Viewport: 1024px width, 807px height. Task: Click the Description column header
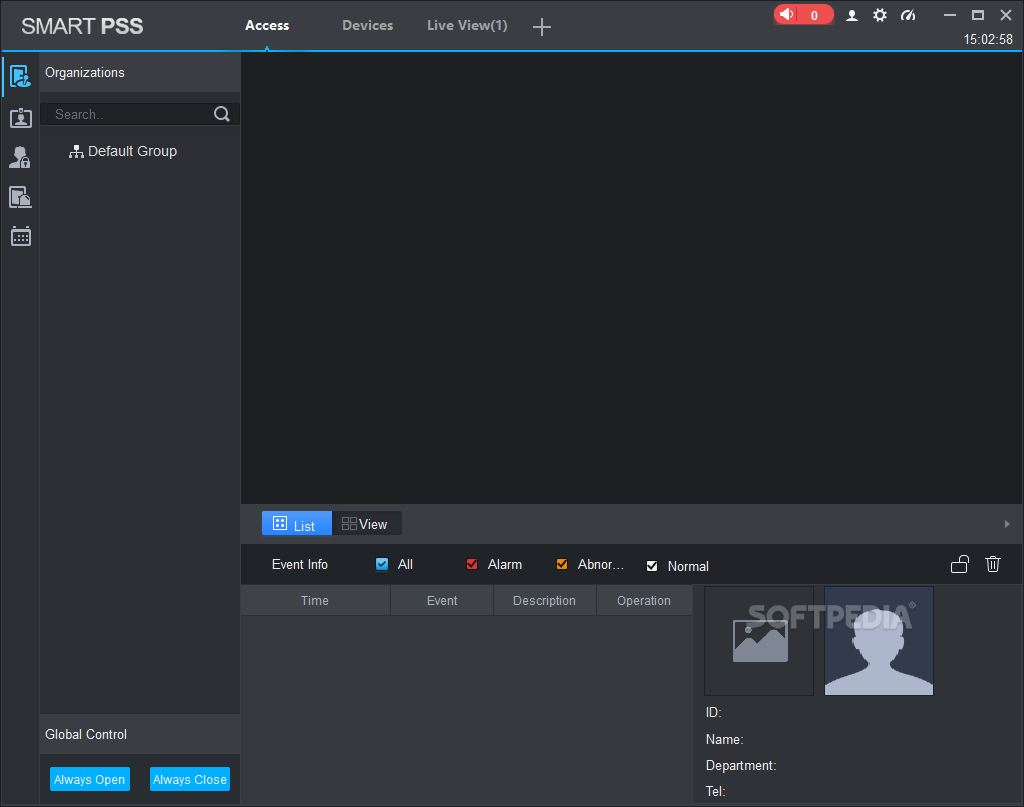click(x=545, y=601)
